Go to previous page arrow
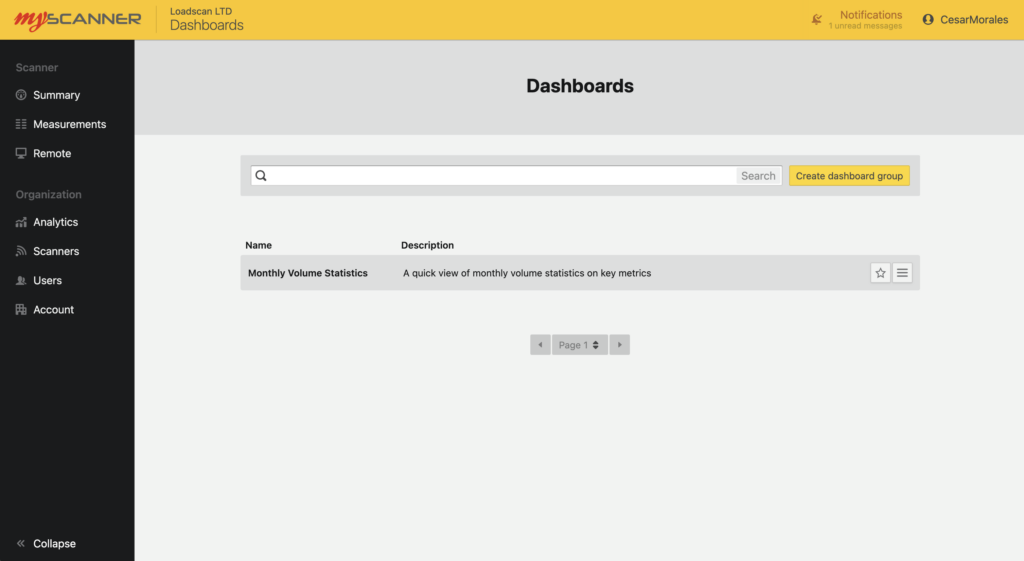 click(540, 345)
